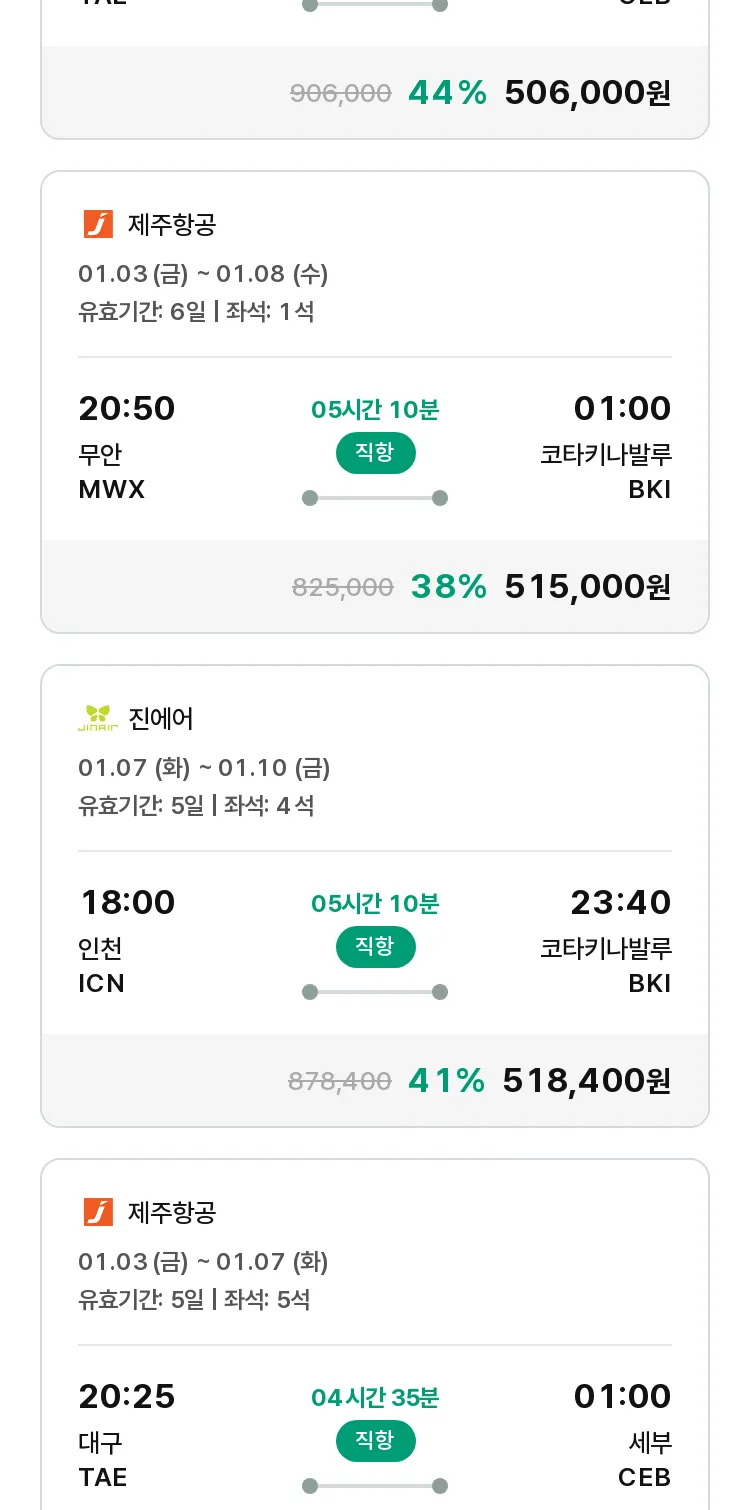Screen dimensions: 750x1510
Task: Tap the Jeju Air logo on the Daegu flight
Action: [x=98, y=1212]
